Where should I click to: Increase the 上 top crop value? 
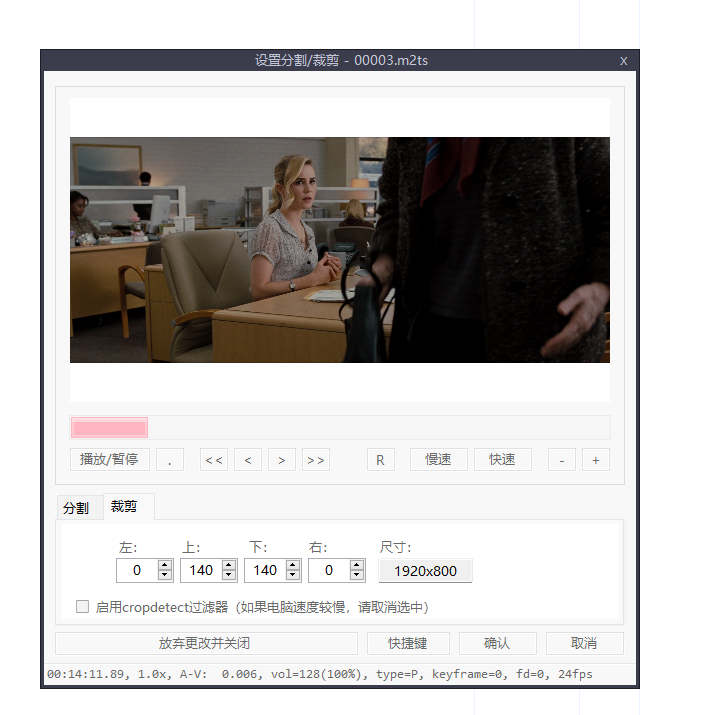[x=229, y=565]
